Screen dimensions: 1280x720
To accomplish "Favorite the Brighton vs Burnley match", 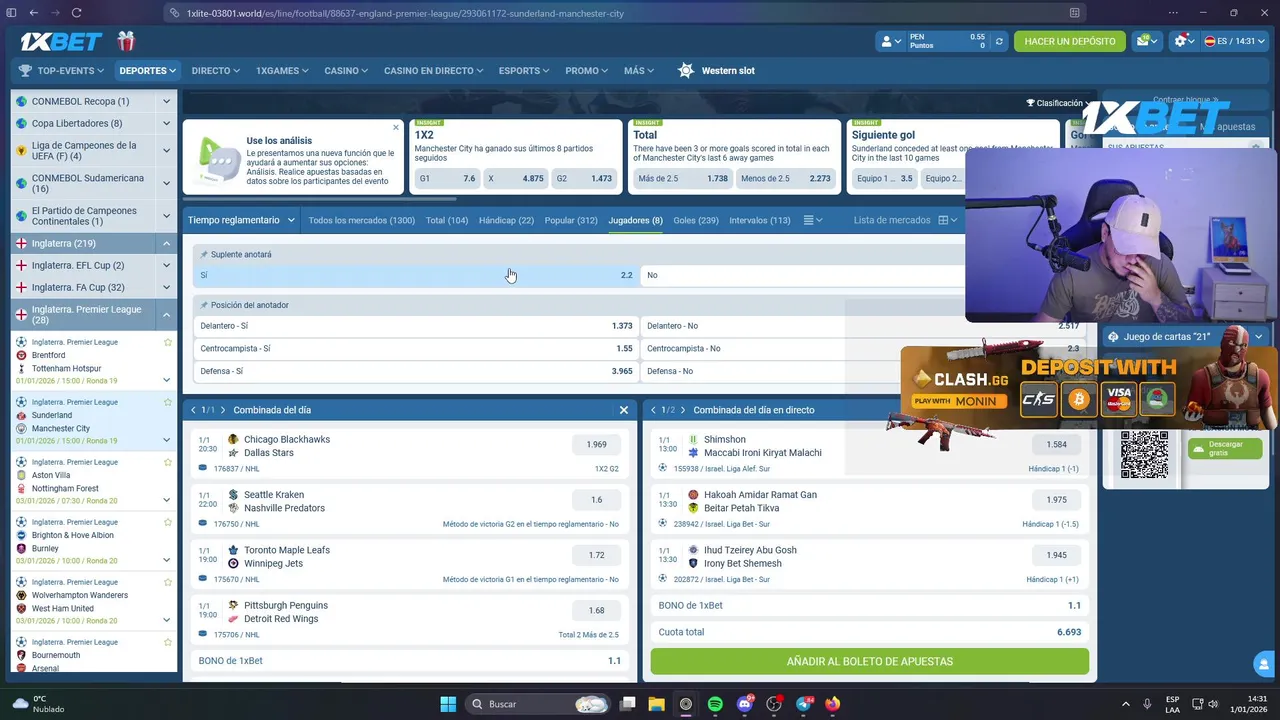I will click(x=168, y=522).
